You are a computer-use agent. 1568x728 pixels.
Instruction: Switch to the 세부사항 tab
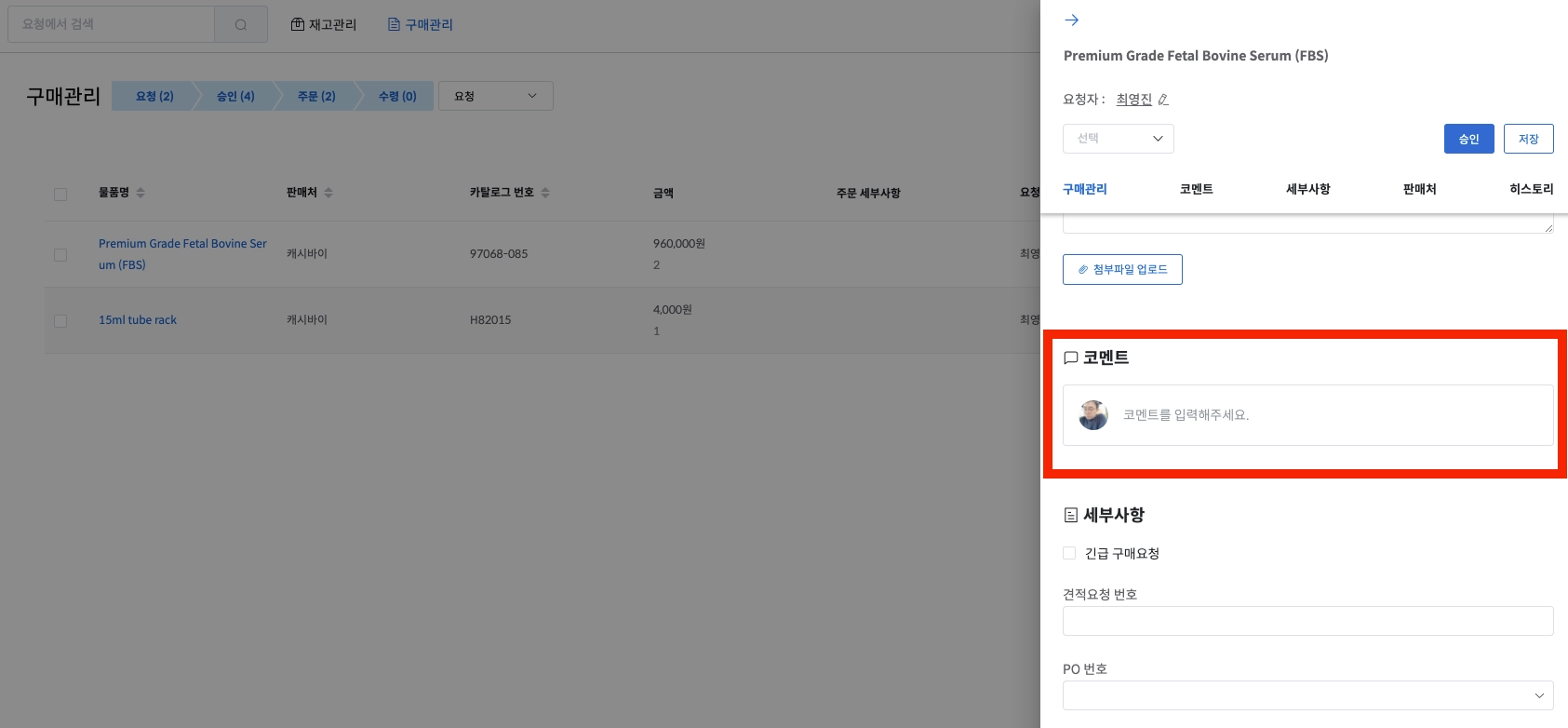(x=1308, y=189)
